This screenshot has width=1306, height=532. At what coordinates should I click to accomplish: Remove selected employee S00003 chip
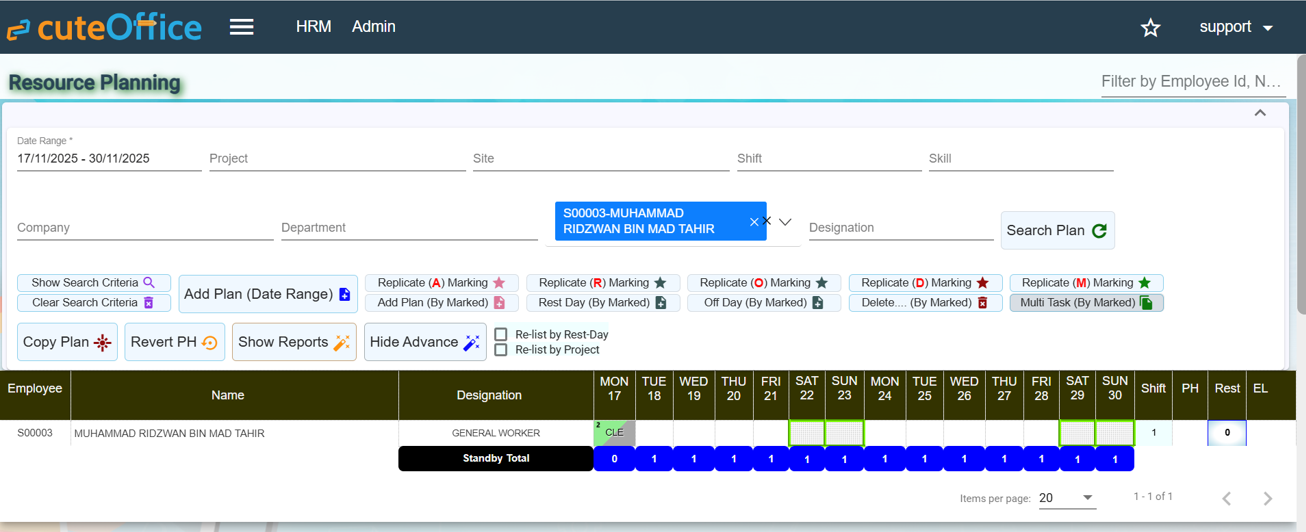tap(754, 222)
